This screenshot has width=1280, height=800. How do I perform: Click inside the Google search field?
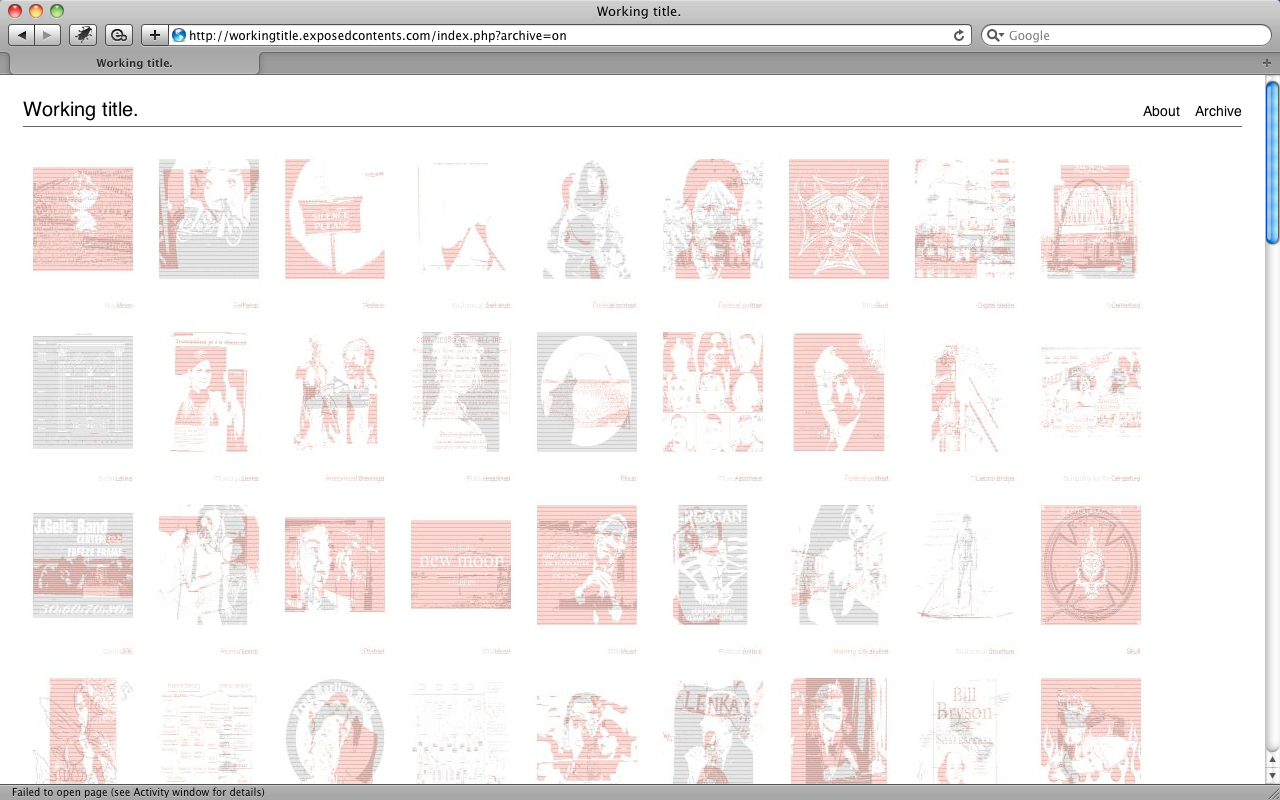[x=1130, y=35]
